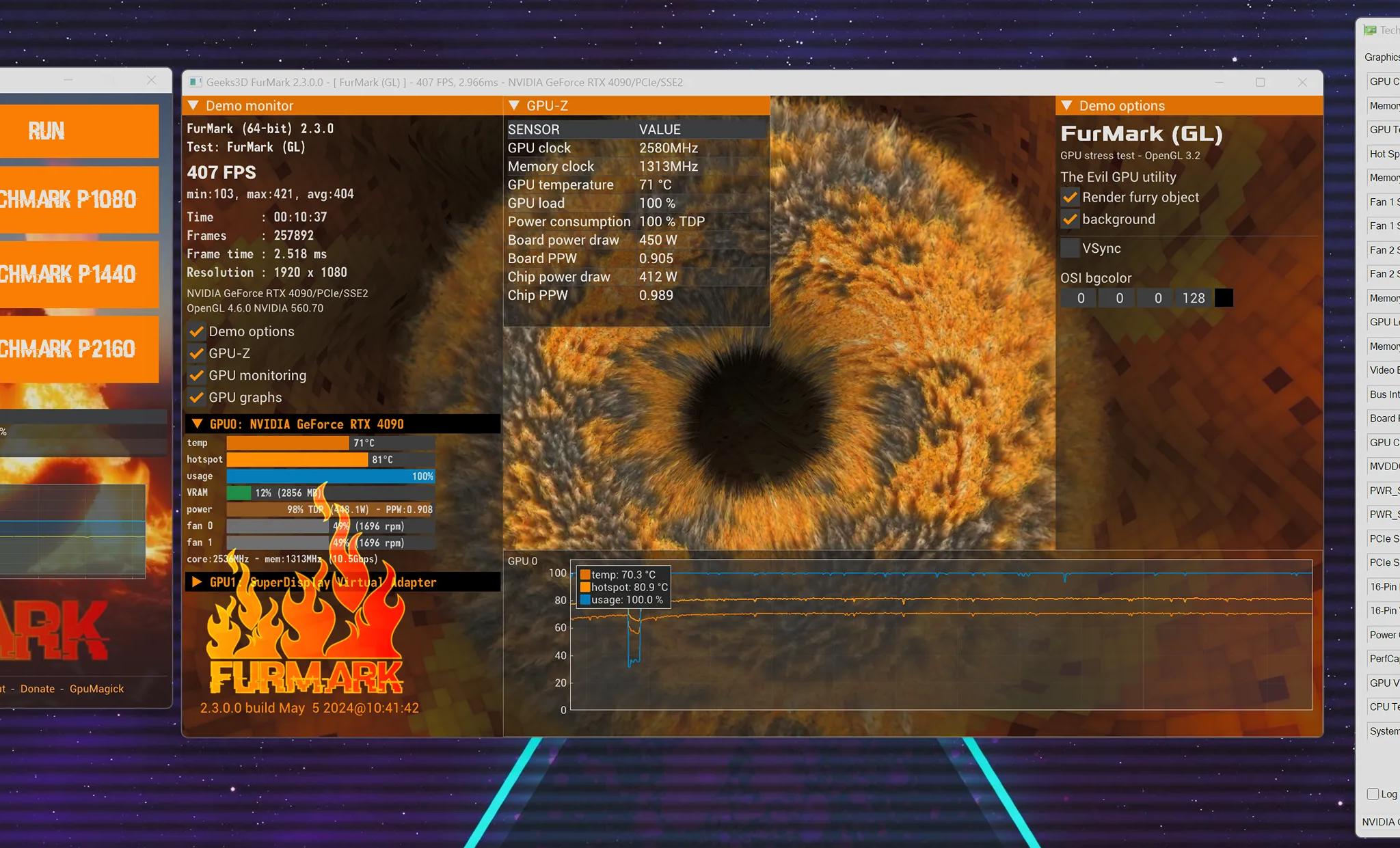Image resolution: width=1400 pixels, height=848 pixels.
Task: Close the FurMark launcher window
Action: pyautogui.click(x=151, y=80)
